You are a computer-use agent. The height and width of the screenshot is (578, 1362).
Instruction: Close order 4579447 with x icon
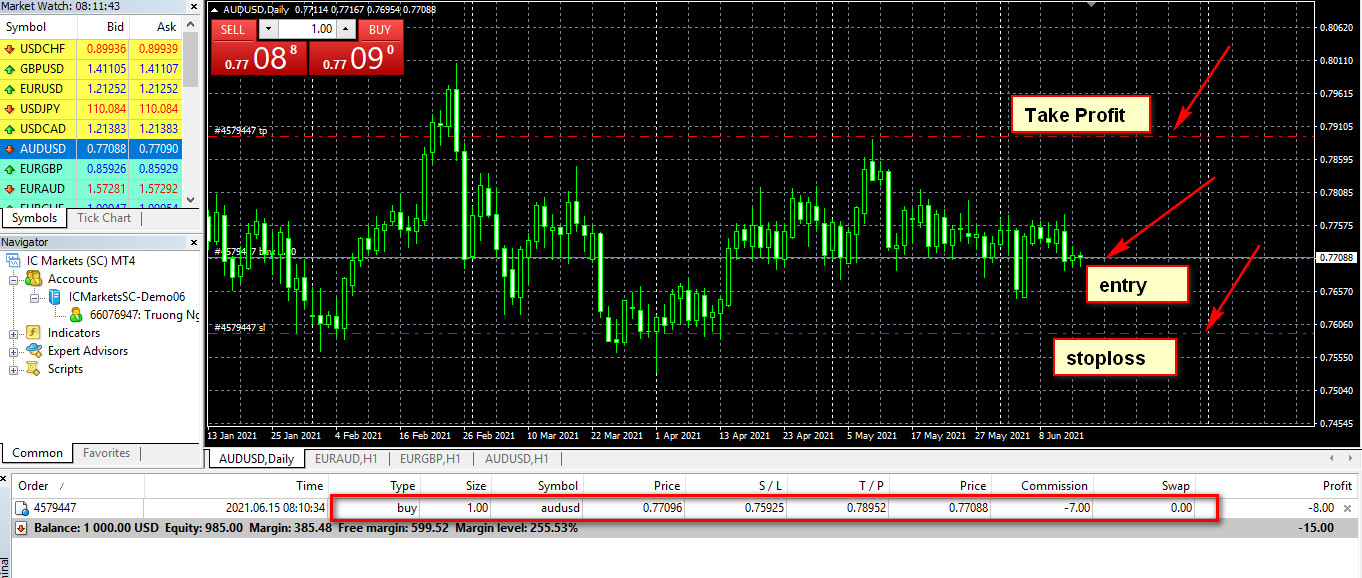pyautogui.click(x=1346, y=509)
